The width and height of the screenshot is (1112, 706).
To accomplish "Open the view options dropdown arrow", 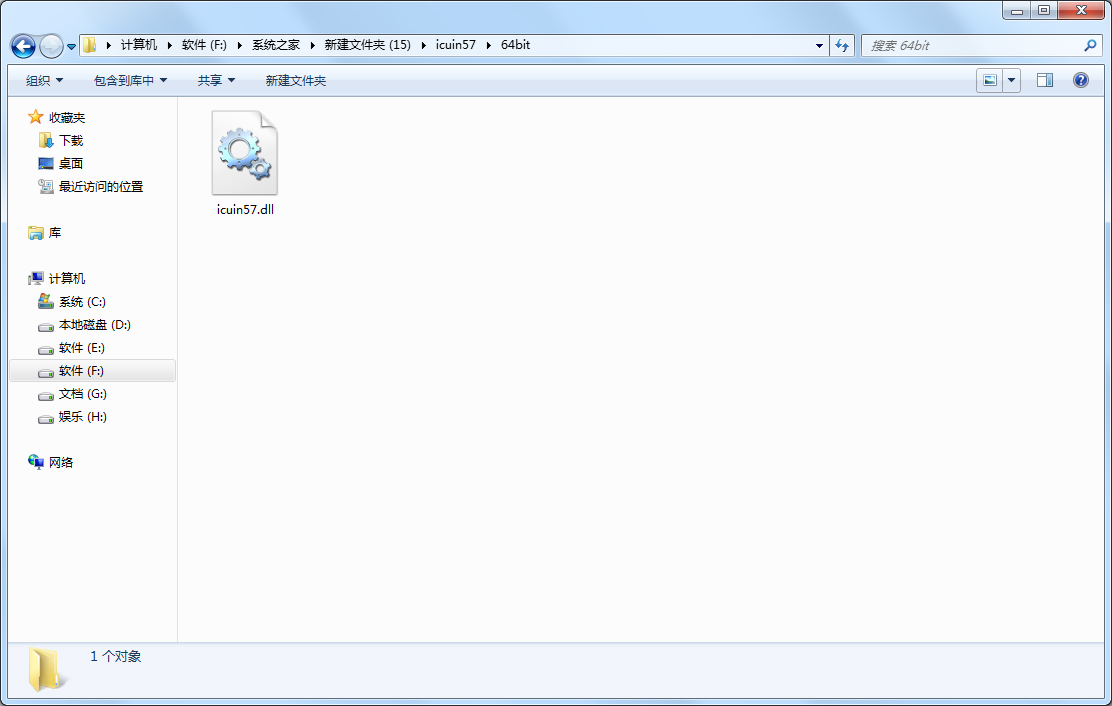I will pos(1012,80).
